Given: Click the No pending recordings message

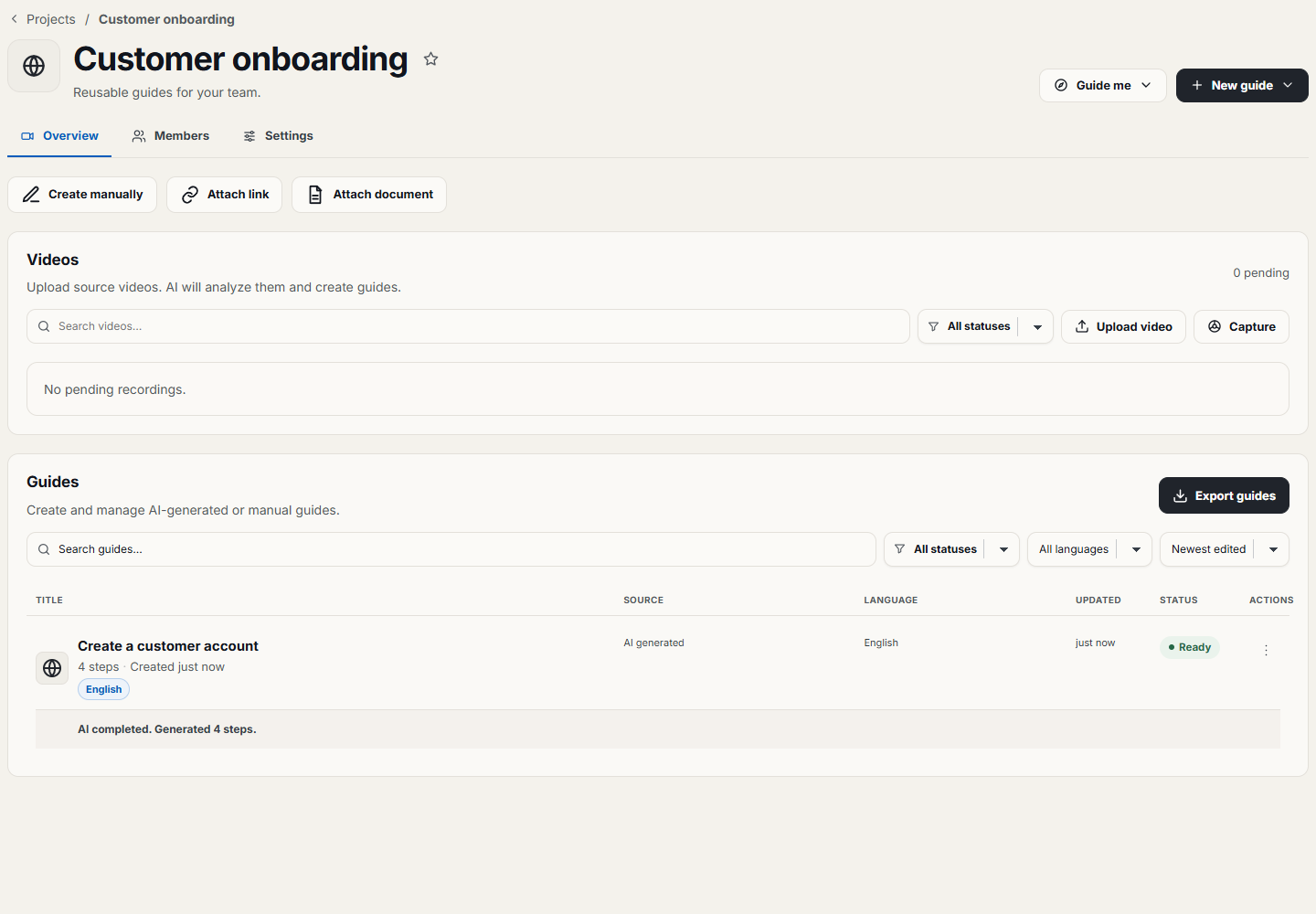Looking at the screenshot, I should coord(115,389).
